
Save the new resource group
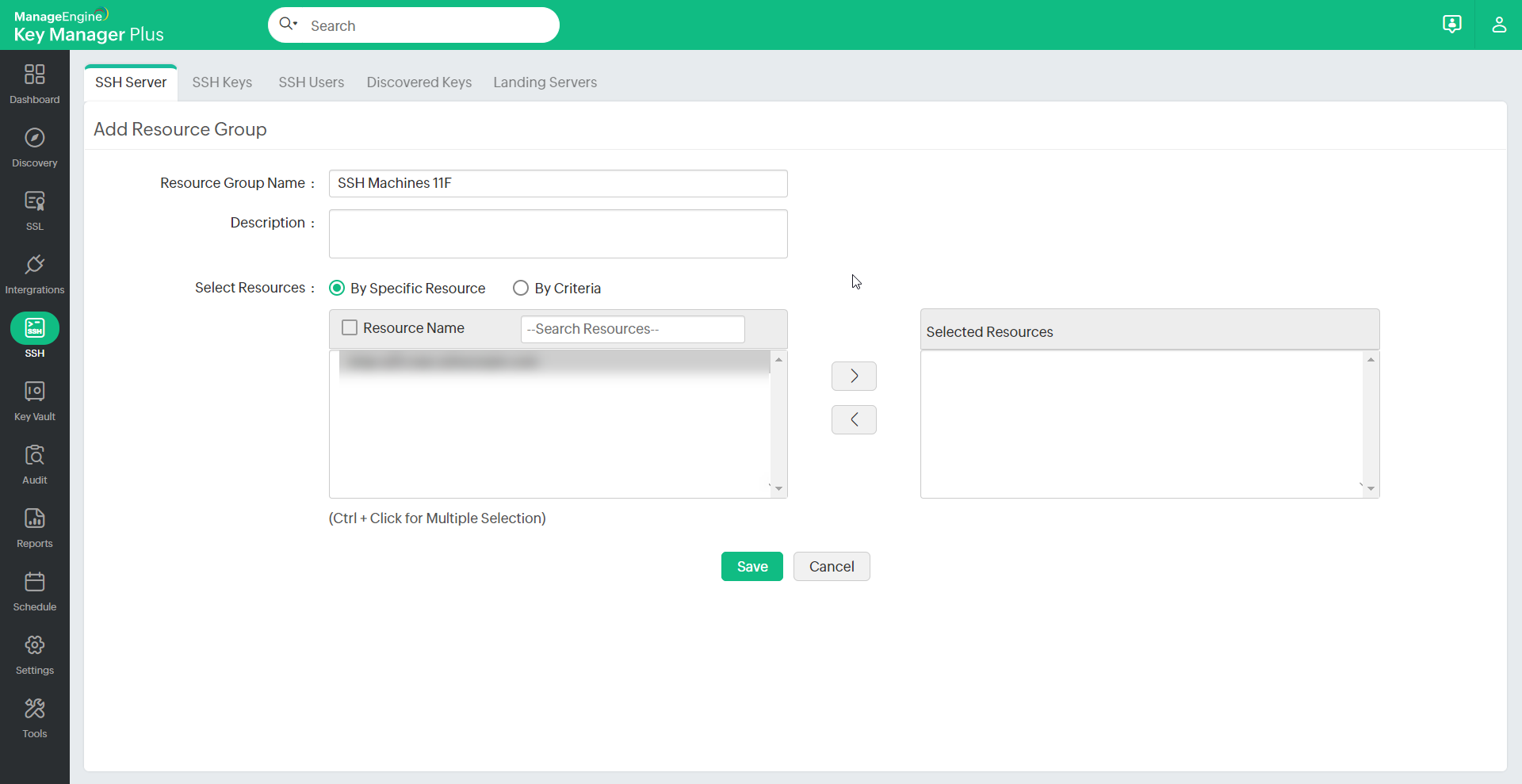coord(751,566)
